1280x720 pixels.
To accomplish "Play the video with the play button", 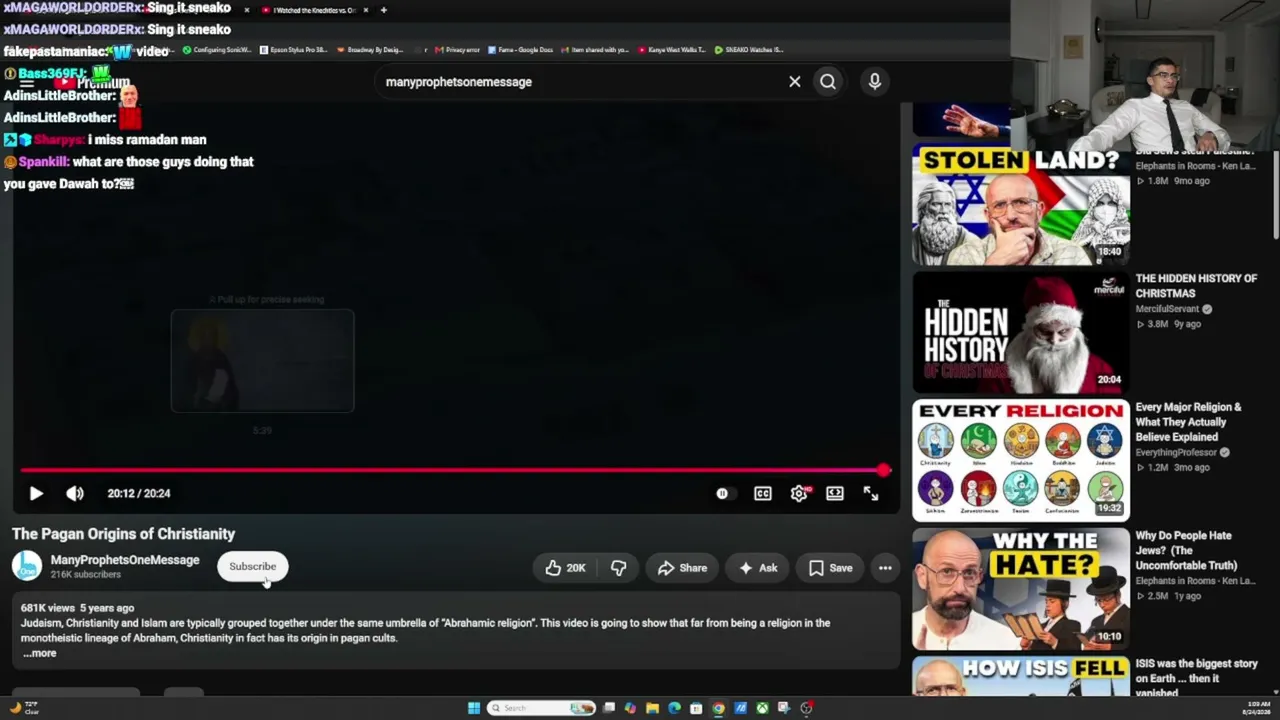I will pyautogui.click(x=36, y=493).
